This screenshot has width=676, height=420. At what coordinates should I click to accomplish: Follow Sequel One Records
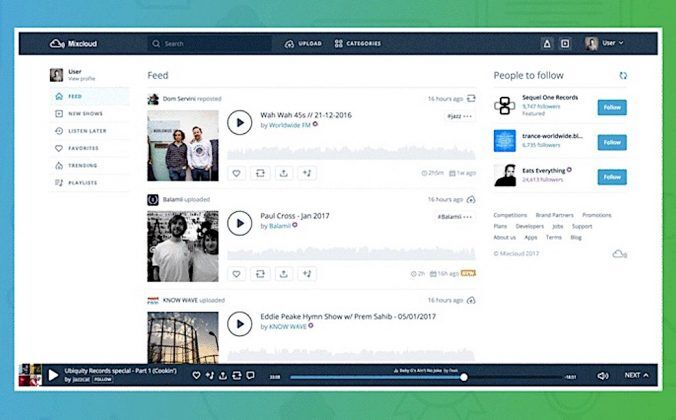click(612, 107)
